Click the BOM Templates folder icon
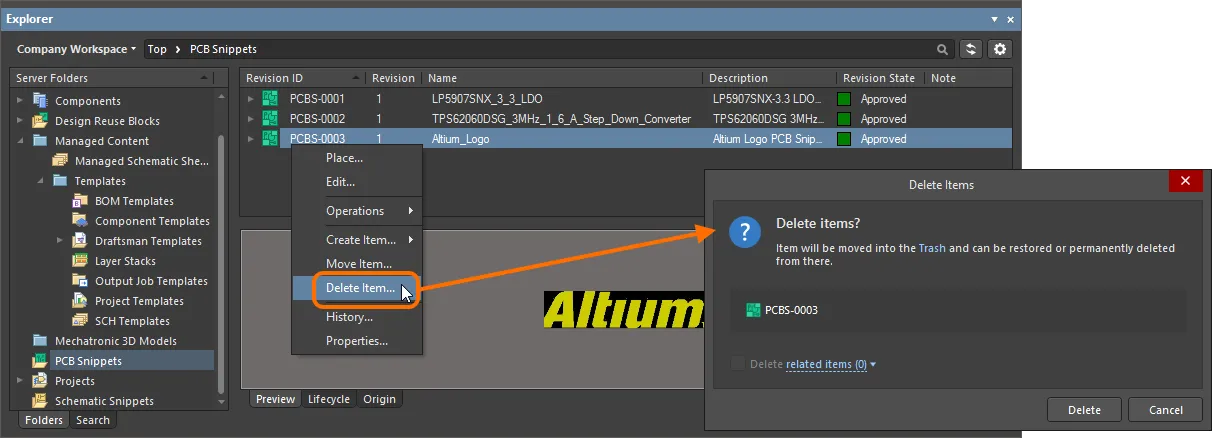 click(x=80, y=201)
